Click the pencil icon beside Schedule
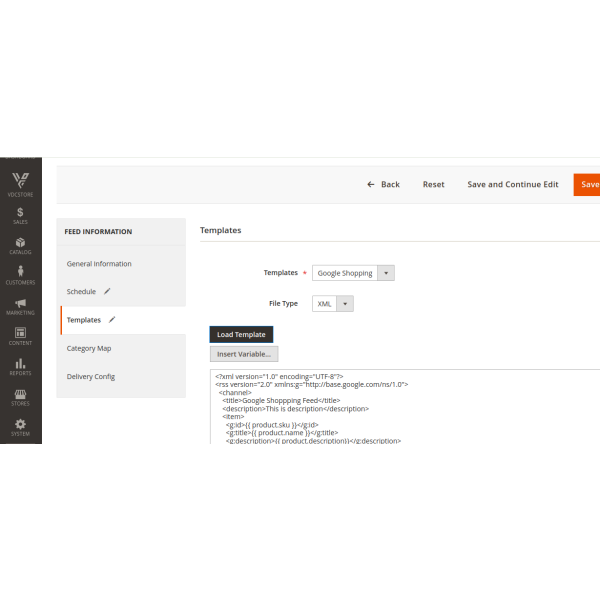The height and width of the screenshot is (600, 600). [107, 292]
